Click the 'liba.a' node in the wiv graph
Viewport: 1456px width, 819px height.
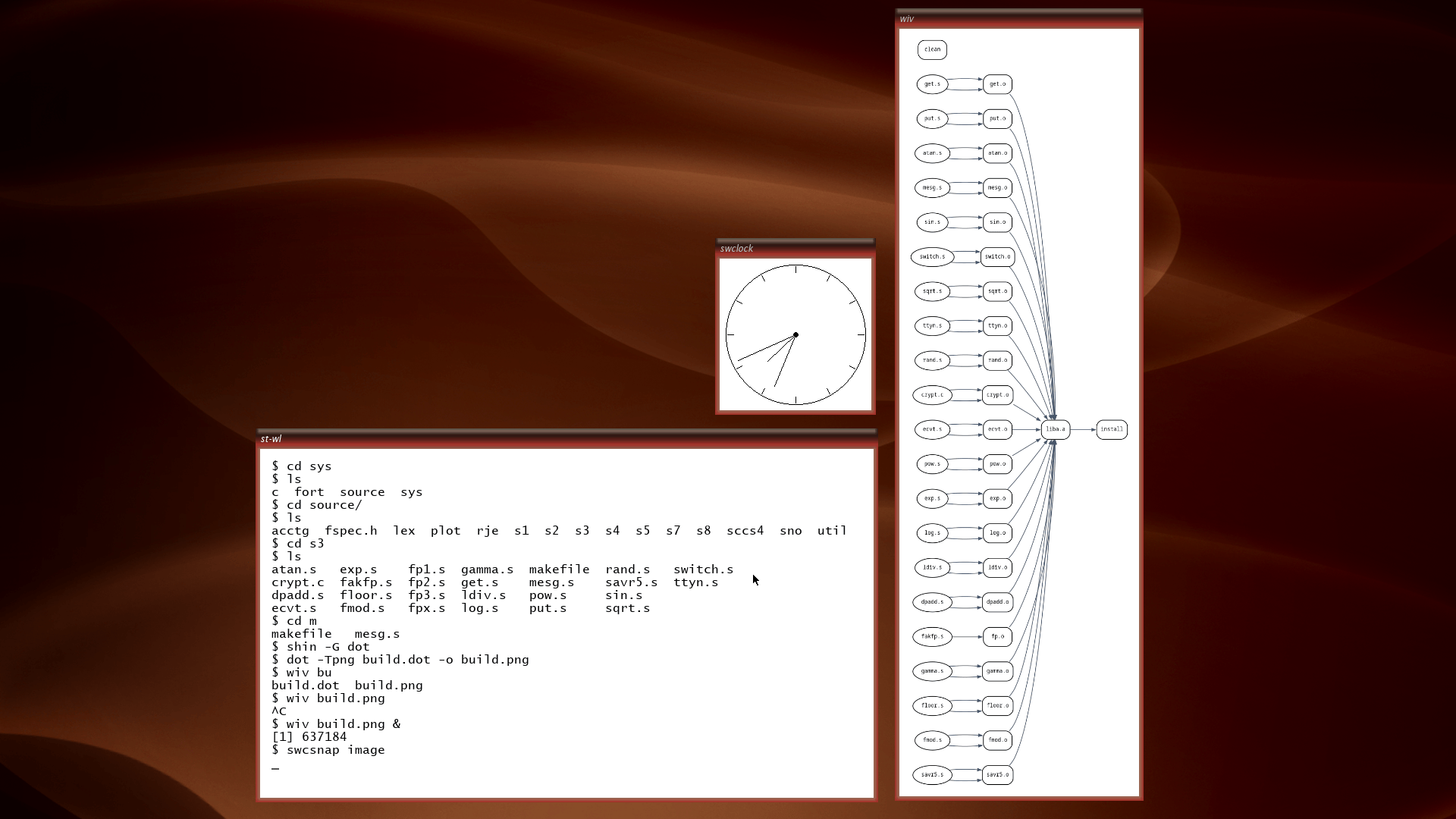click(1056, 429)
